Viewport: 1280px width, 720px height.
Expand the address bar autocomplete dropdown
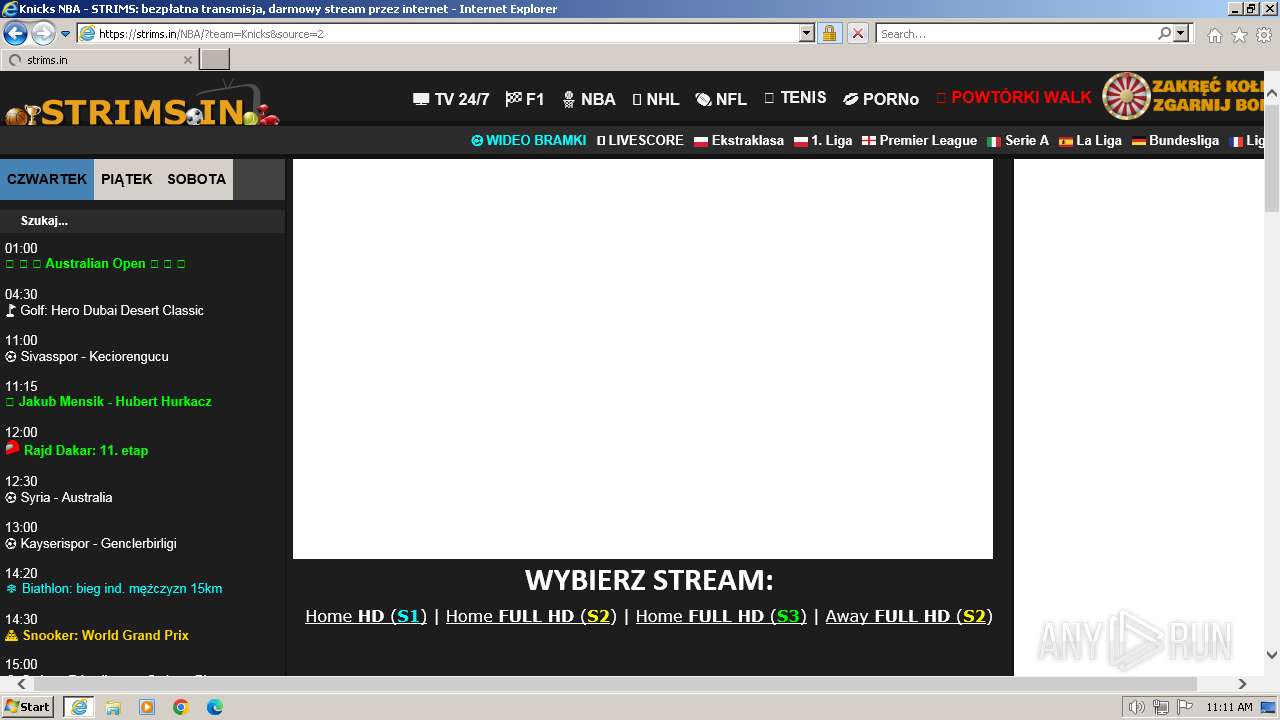click(807, 33)
